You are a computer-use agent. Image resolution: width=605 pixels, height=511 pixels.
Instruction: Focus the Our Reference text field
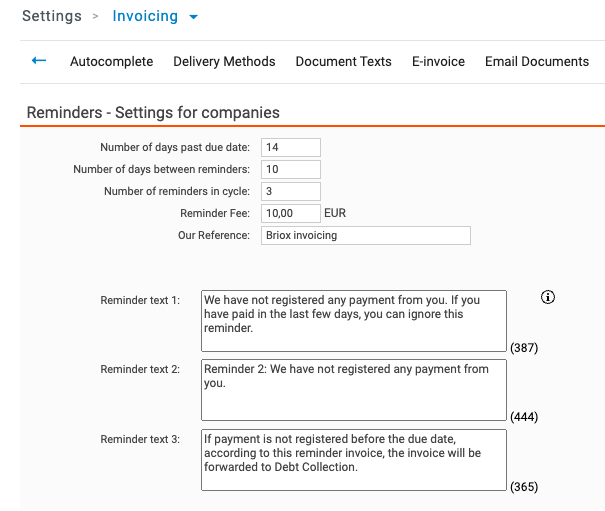coord(365,236)
